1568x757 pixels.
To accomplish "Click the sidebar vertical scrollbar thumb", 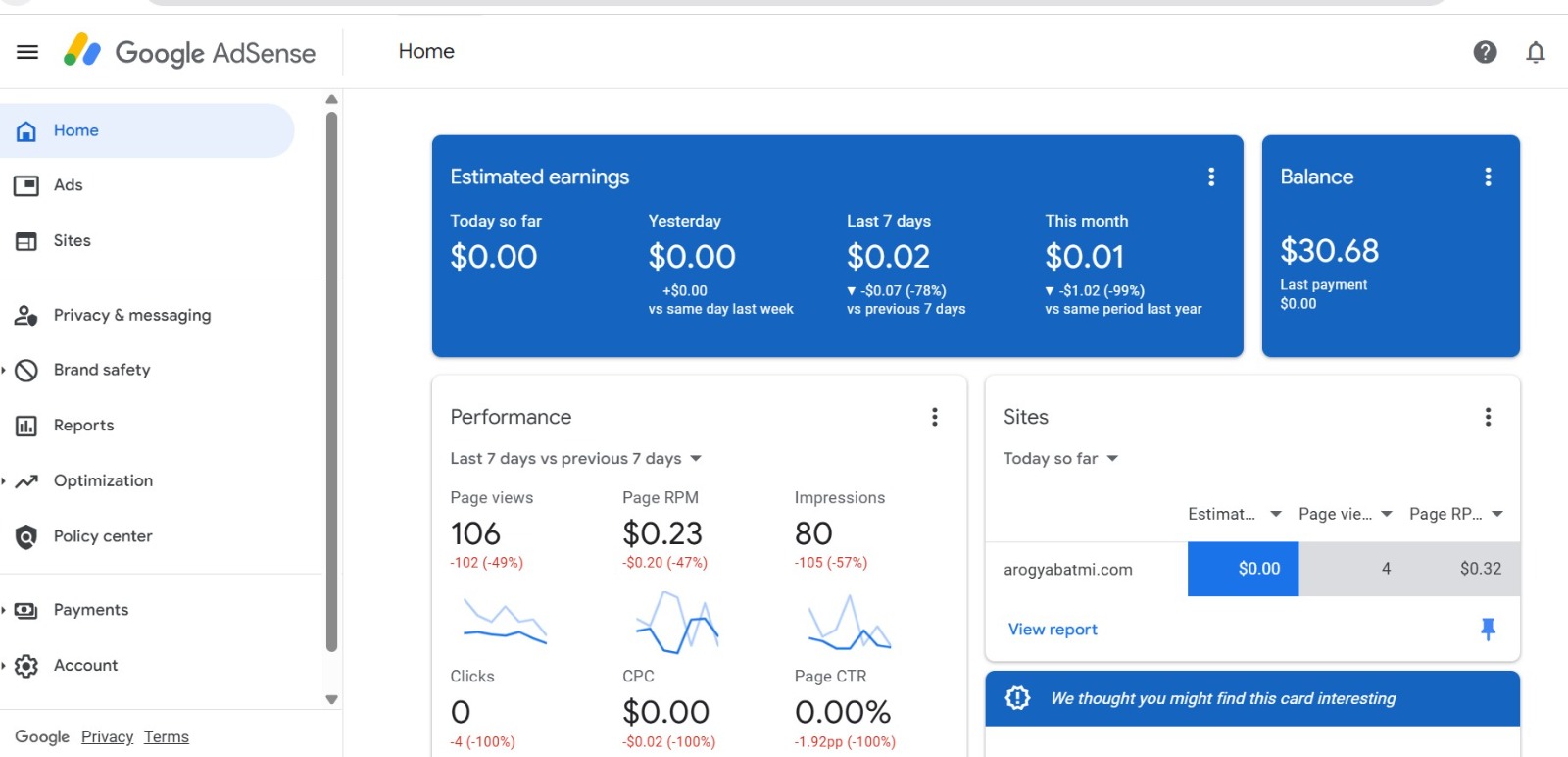I will 331,382.
